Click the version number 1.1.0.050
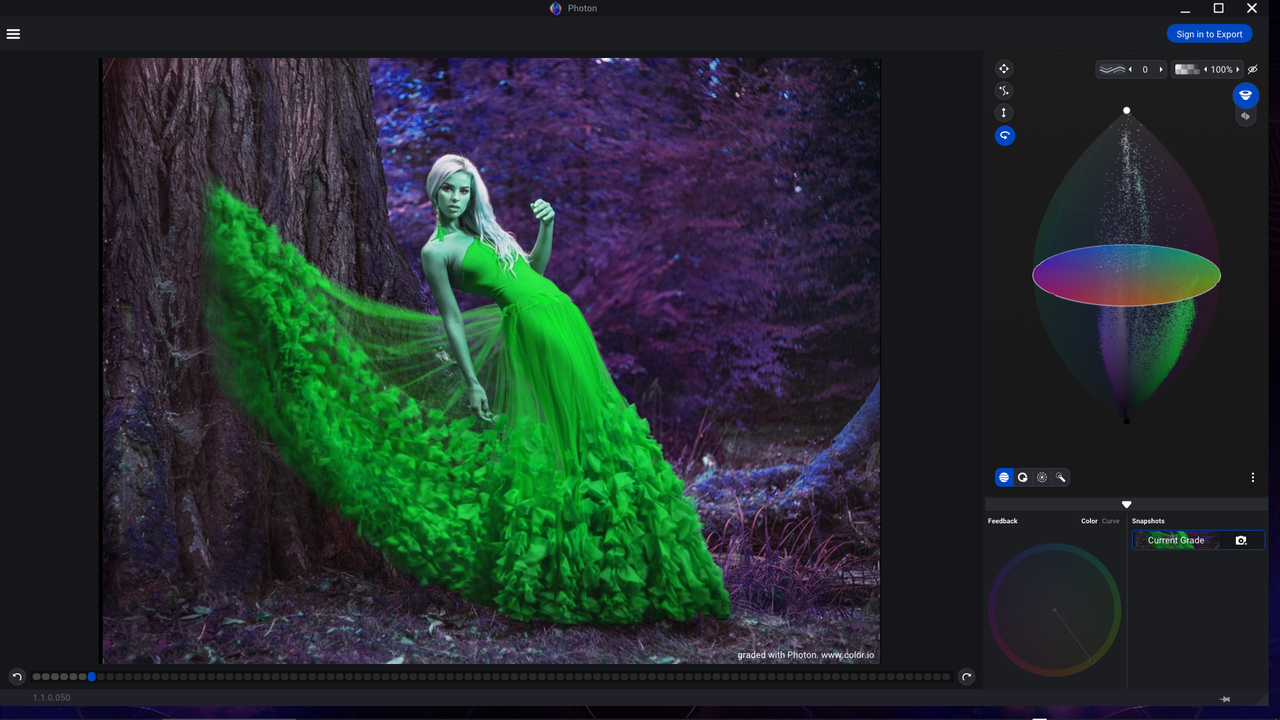Image resolution: width=1280 pixels, height=720 pixels. (x=52, y=698)
